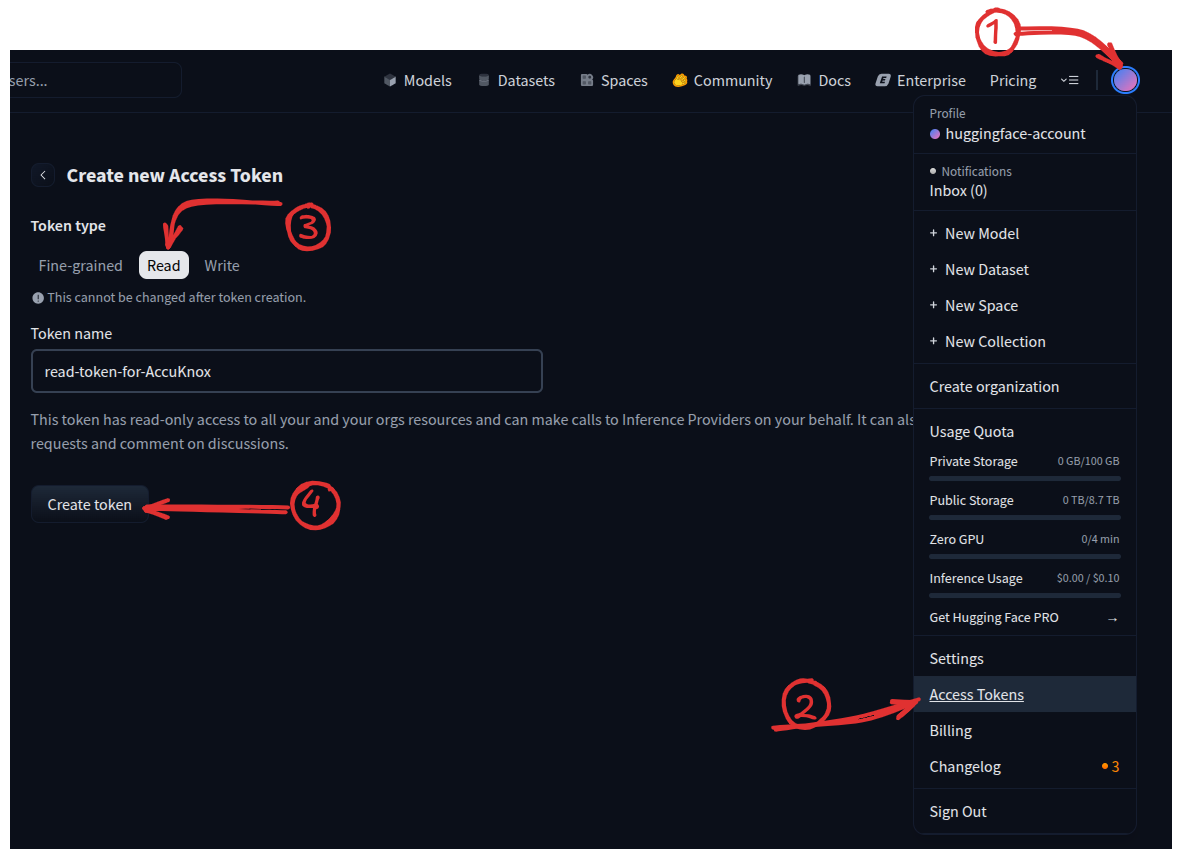Click the Community hugging hands icon
1182x859 pixels.
pyautogui.click(x=680, y=80)
